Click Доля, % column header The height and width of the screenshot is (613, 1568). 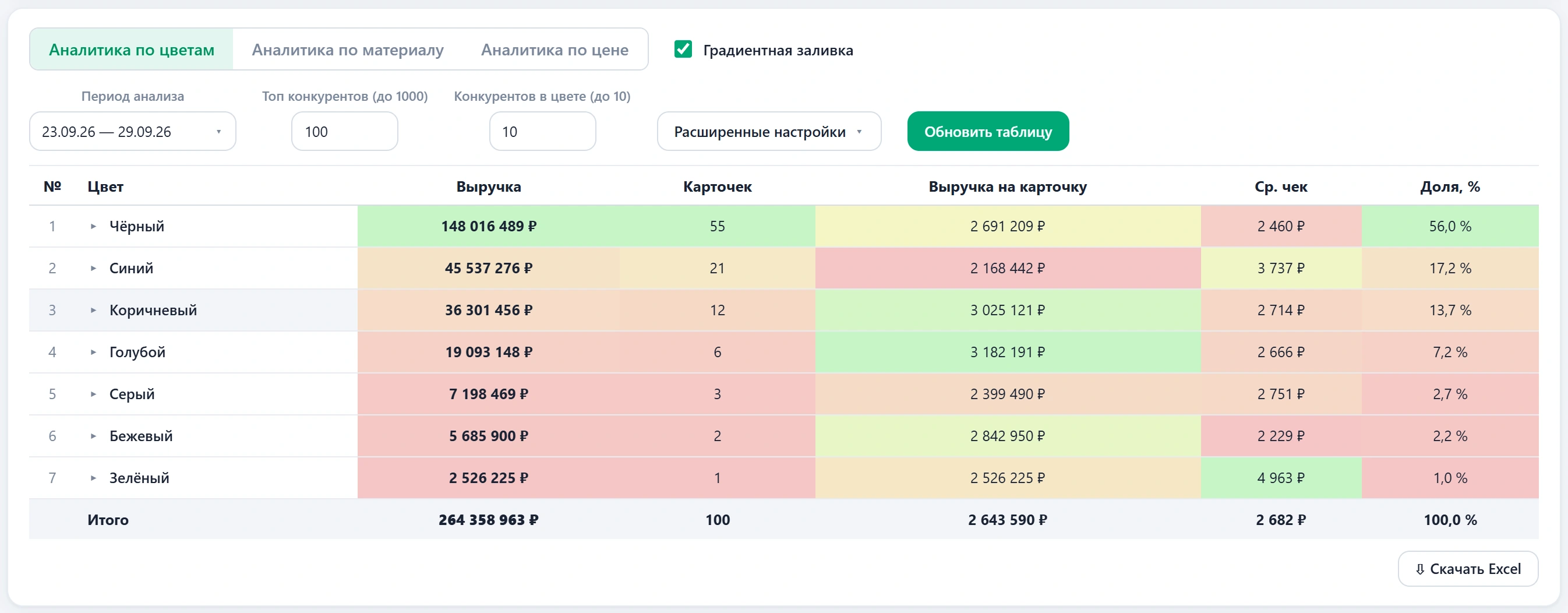[x=1450, y=186]
